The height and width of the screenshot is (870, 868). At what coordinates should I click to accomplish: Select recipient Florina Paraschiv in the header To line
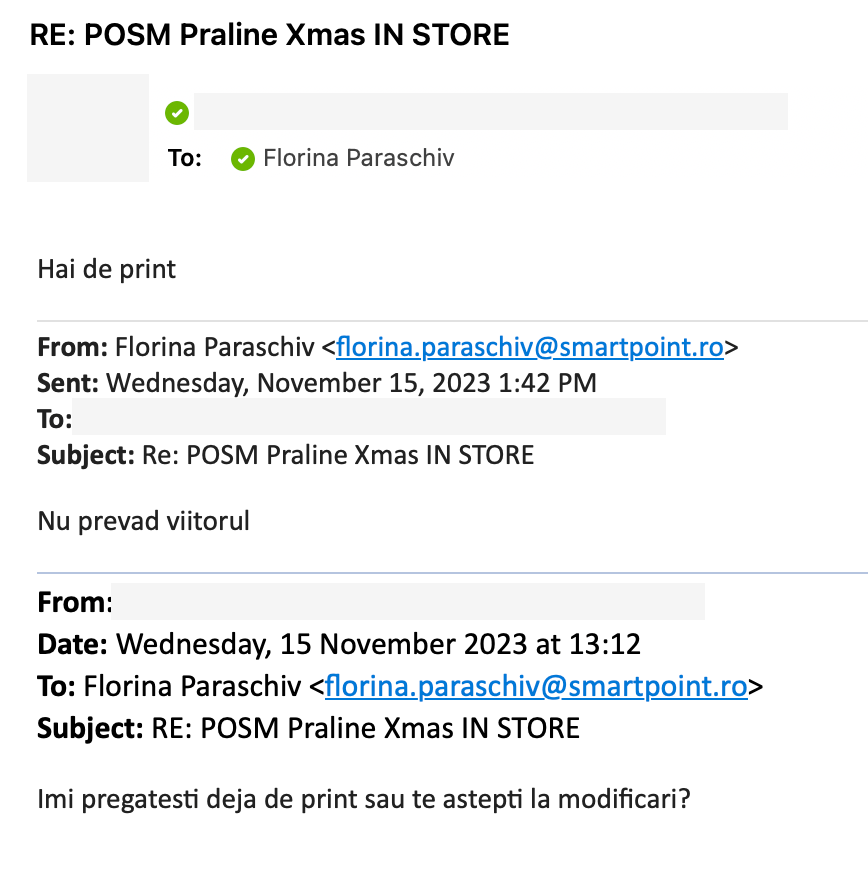(x=358, y=158)
